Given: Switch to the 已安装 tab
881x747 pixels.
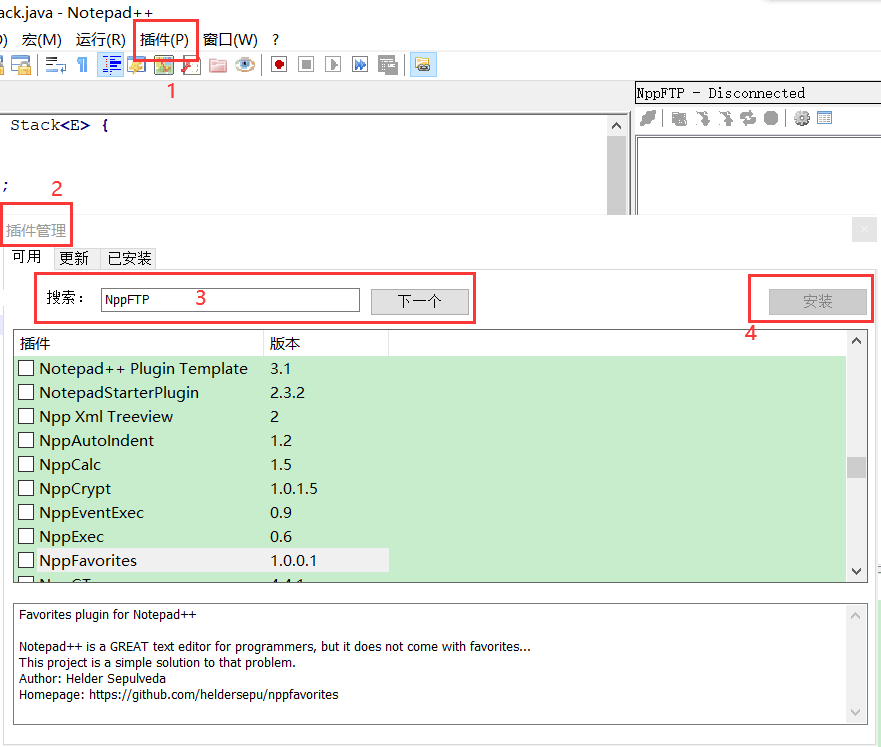Looking at the screenshot, I should (130, 259).
